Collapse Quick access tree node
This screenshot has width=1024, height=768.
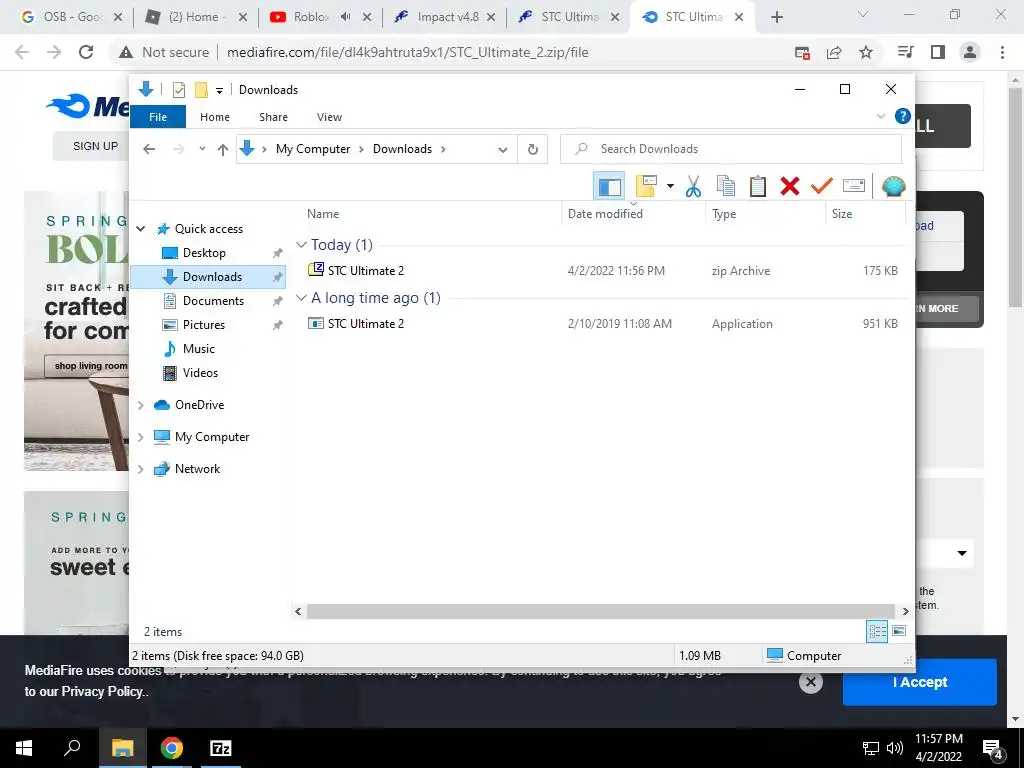click(140, 229)
